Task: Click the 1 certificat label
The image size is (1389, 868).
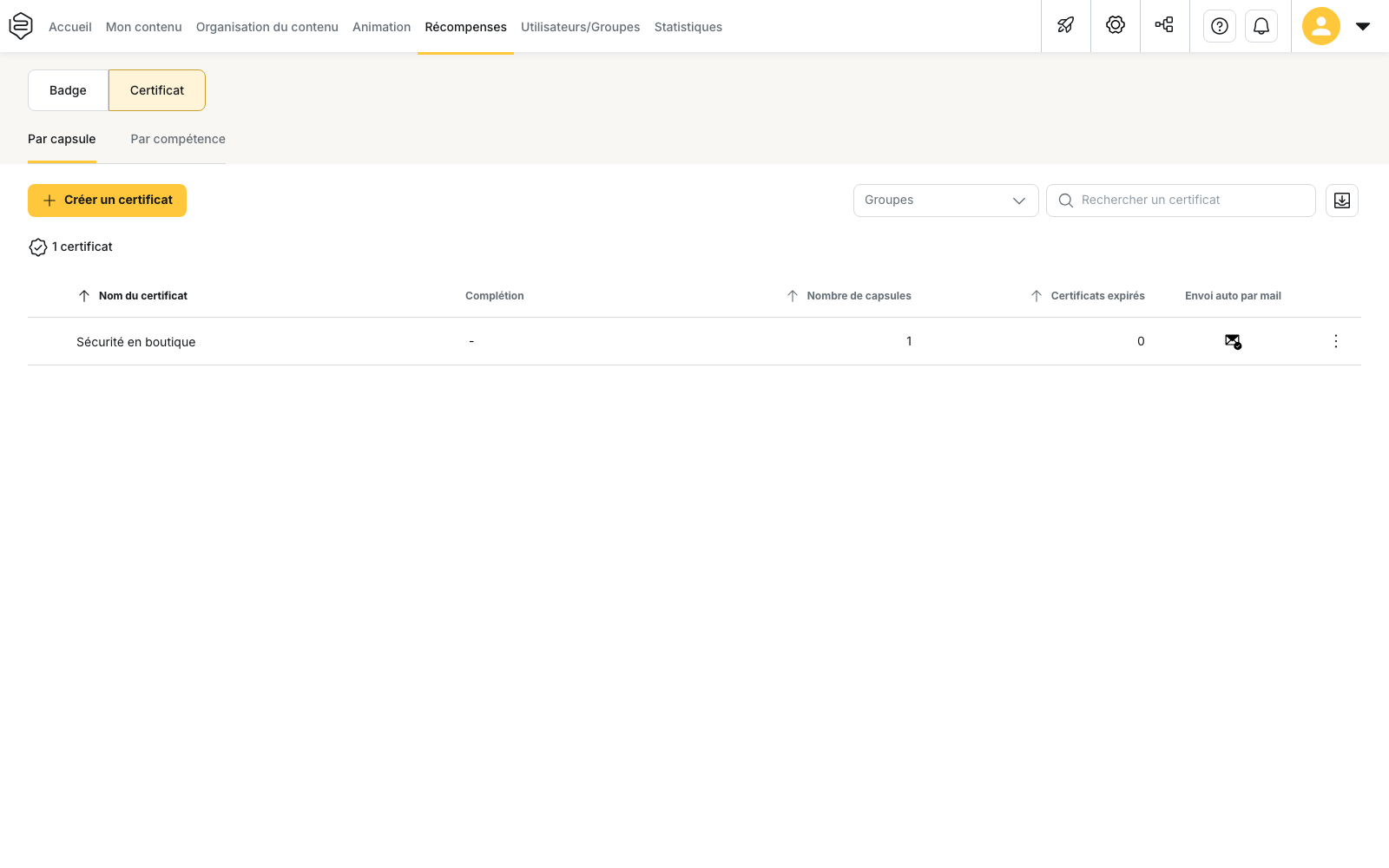Action: point(82,247)
